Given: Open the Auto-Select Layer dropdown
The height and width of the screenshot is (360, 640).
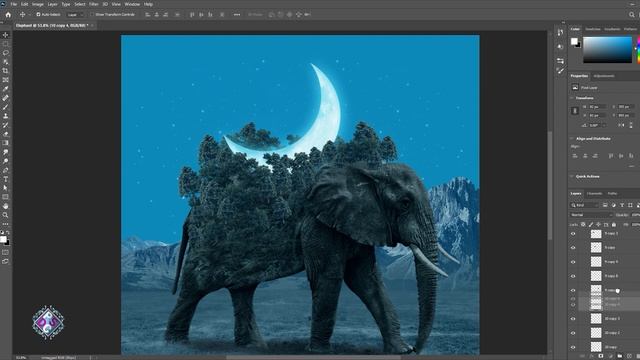Looking at the screenshot, I should [x=75, y=15].
